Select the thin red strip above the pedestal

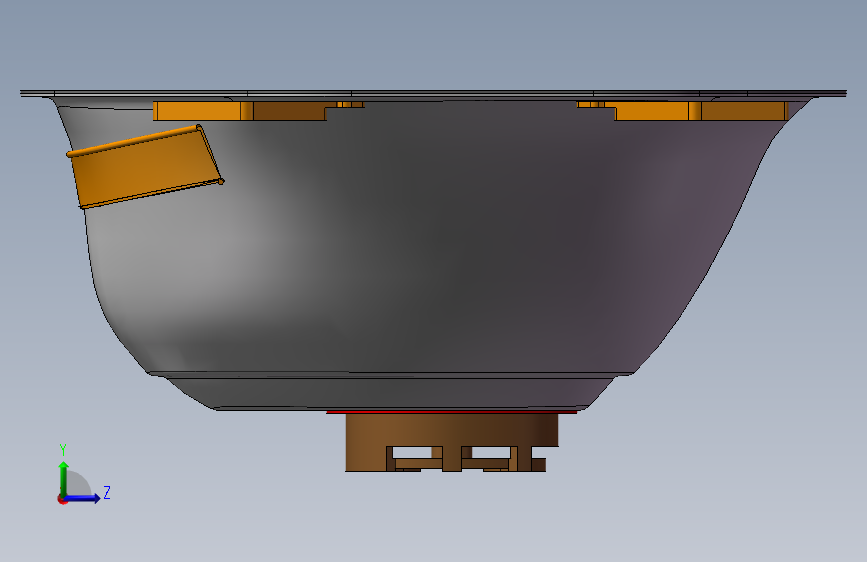pyautogui.click(x=451, y=412)
